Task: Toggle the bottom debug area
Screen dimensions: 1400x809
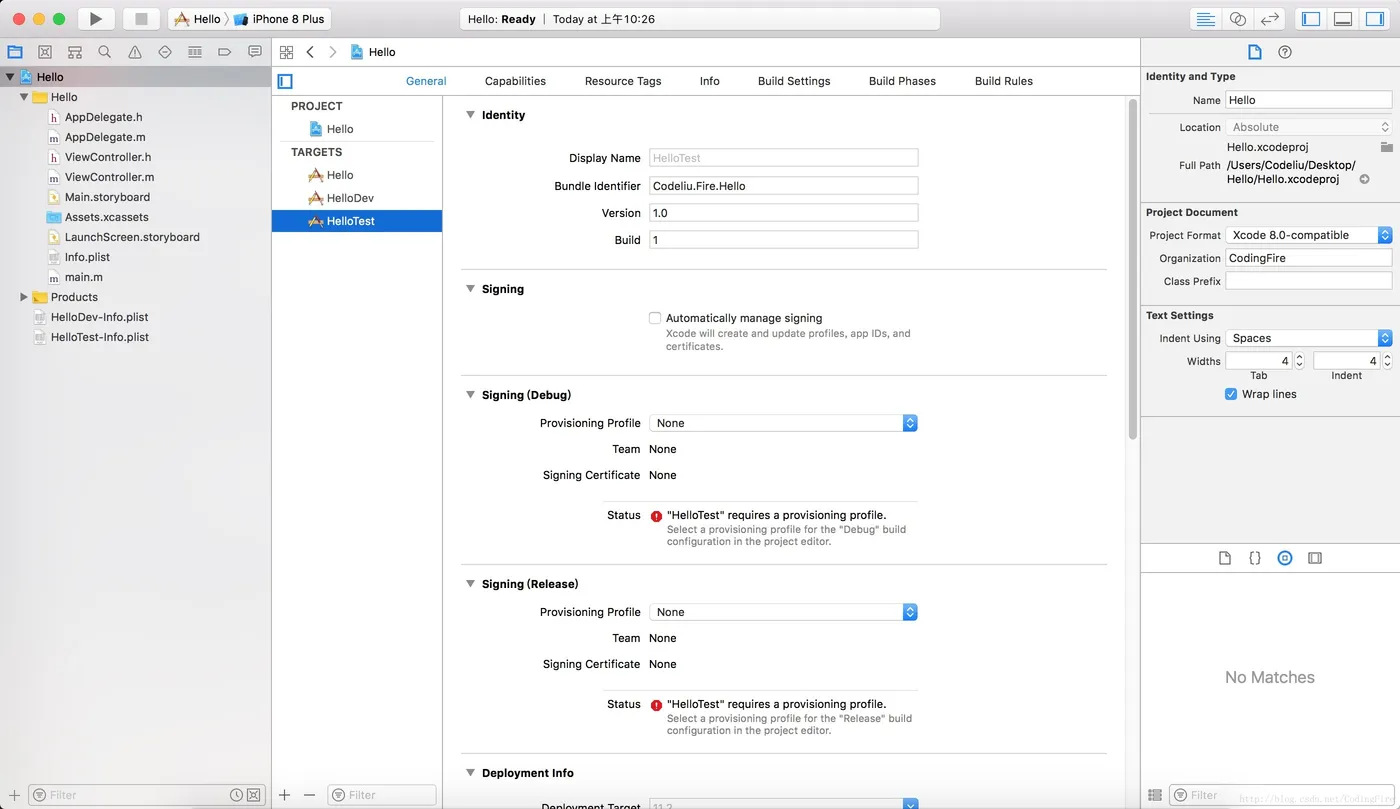Action: [x=1343, y=19]
